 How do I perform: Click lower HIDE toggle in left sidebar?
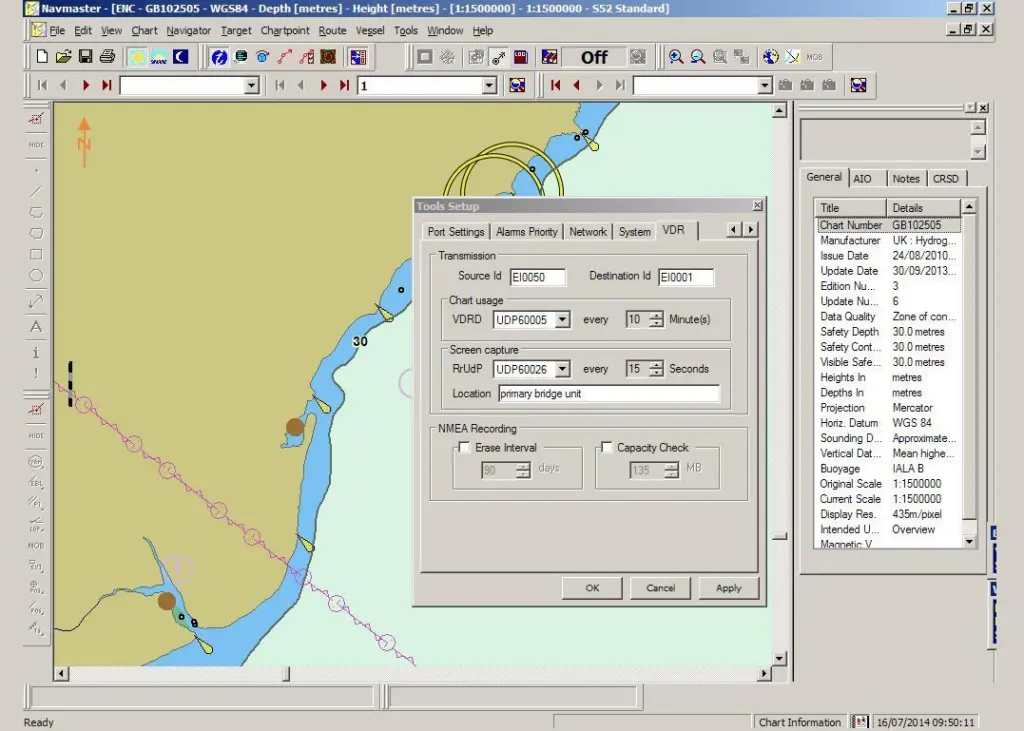[x=36, y=436]
